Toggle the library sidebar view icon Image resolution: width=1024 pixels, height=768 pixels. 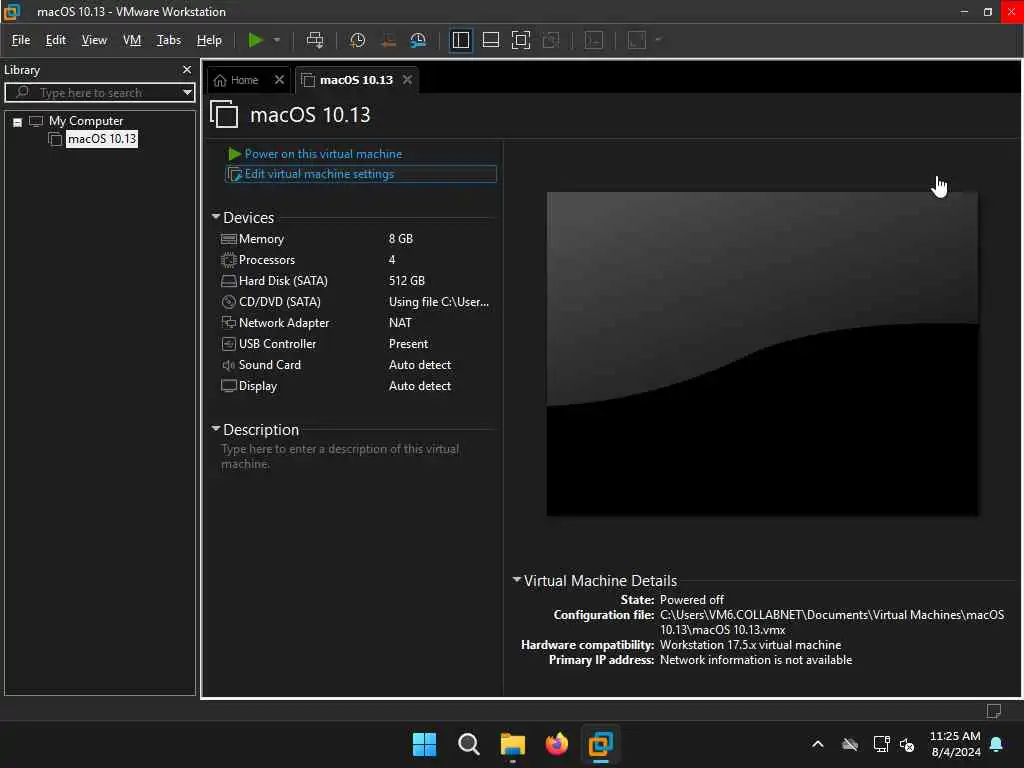pyautogui.click(x=460, y=40)
